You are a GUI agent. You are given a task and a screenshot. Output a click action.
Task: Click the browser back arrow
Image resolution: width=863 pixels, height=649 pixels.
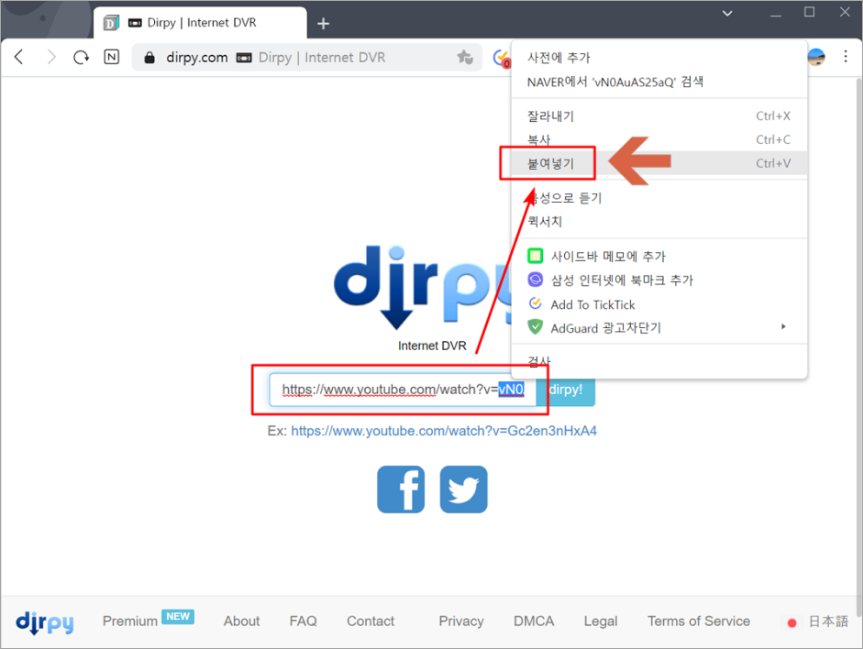(x=19, y=57)
